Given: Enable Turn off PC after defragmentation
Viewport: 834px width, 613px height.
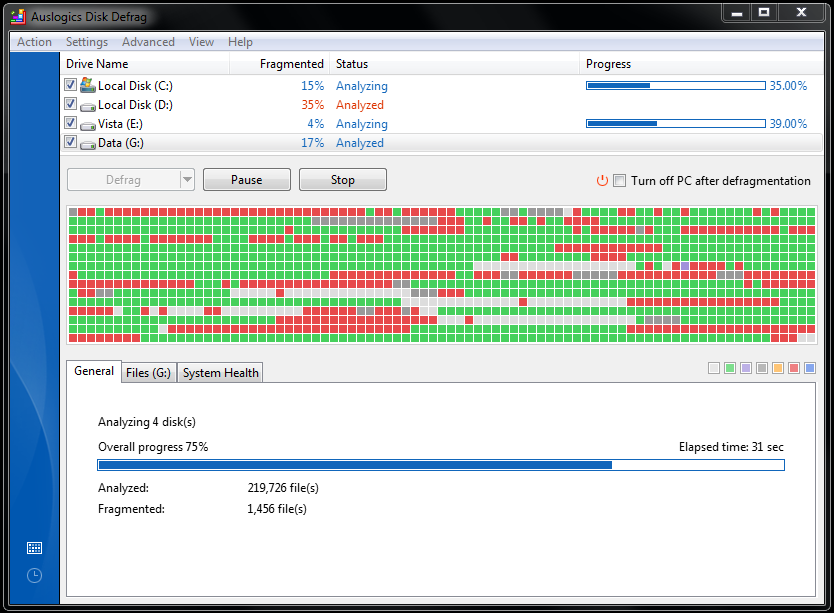Looking at the screenshot, I should [x=619, y=180].
